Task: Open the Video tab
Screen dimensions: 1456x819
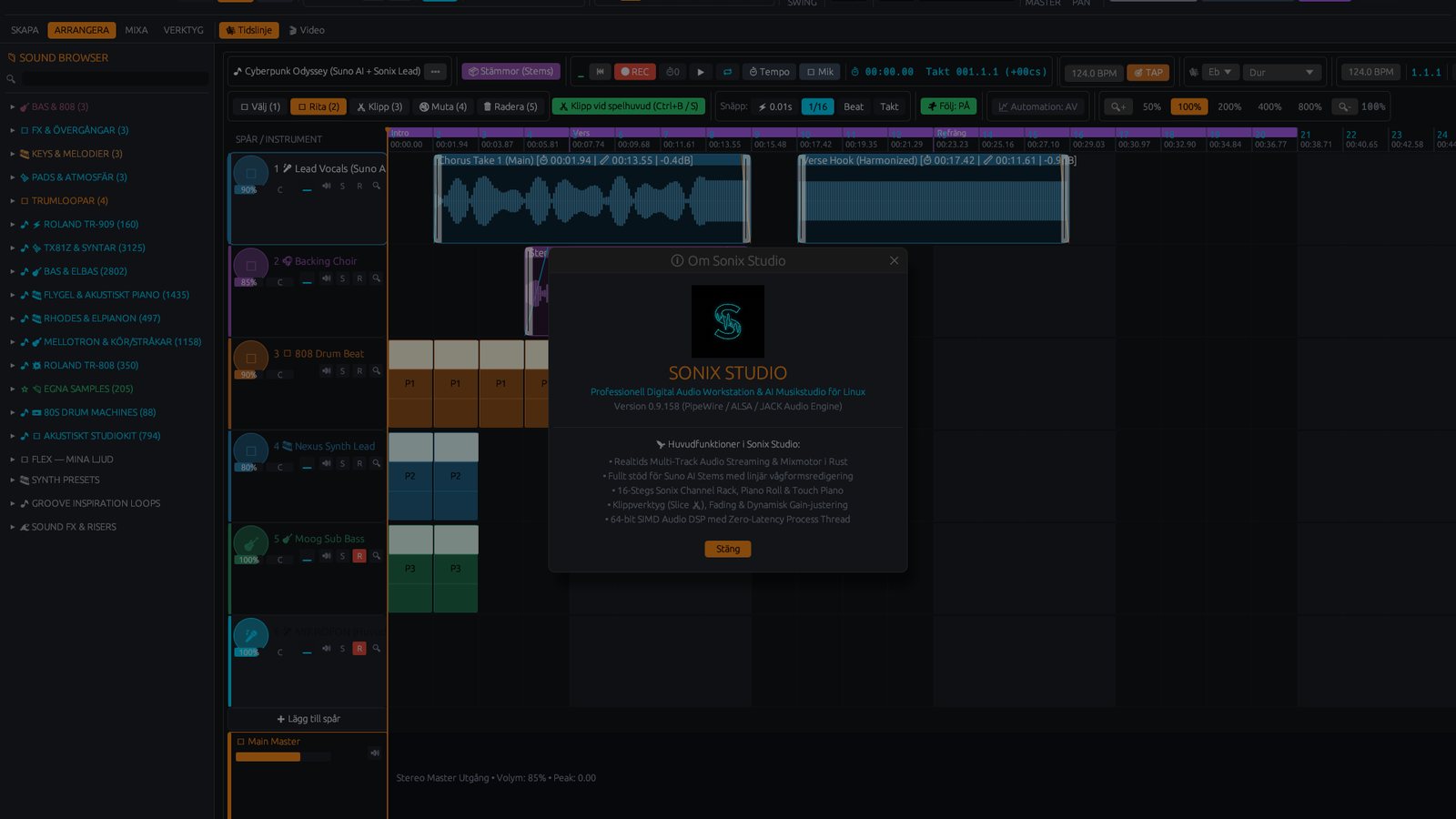Action: pos(307,30)
